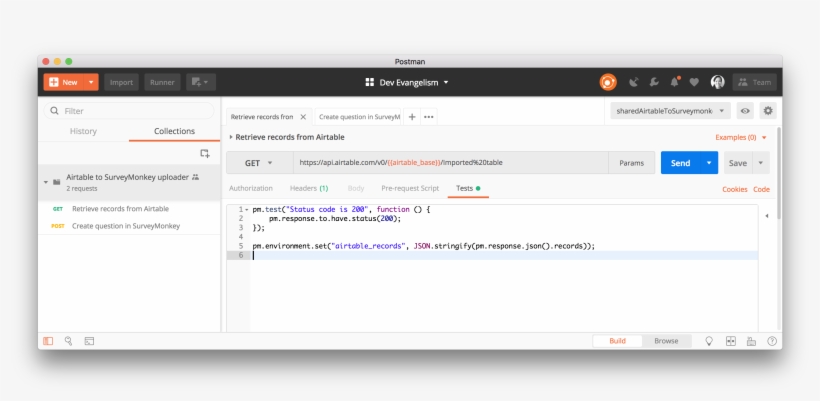Open the Examples (0) dropdown
820x401 pixels.
[741, 138]
